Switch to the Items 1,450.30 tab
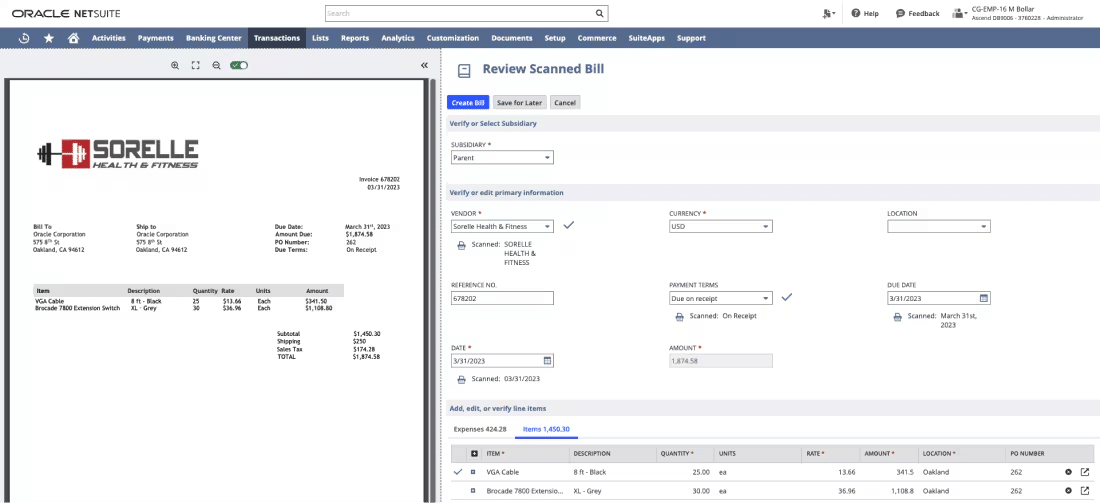The width and height of the screenshot is (1100, 503). point(546,429)
